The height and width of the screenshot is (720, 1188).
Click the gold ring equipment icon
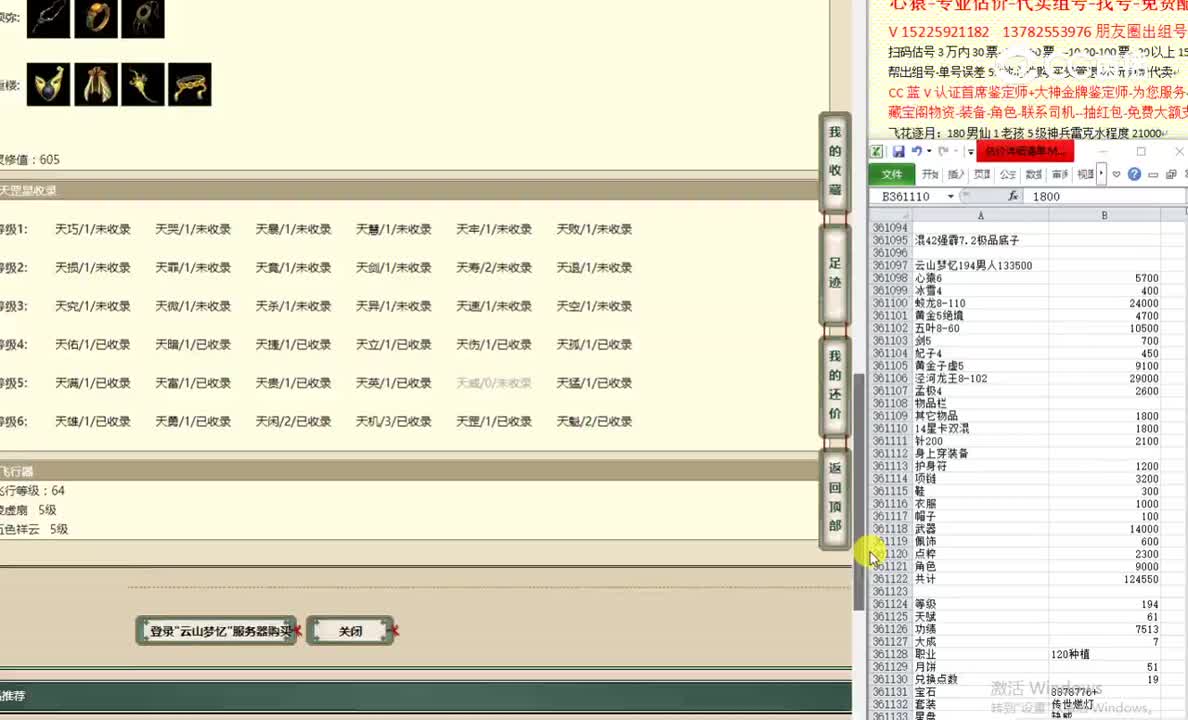[x=96, y=18]
